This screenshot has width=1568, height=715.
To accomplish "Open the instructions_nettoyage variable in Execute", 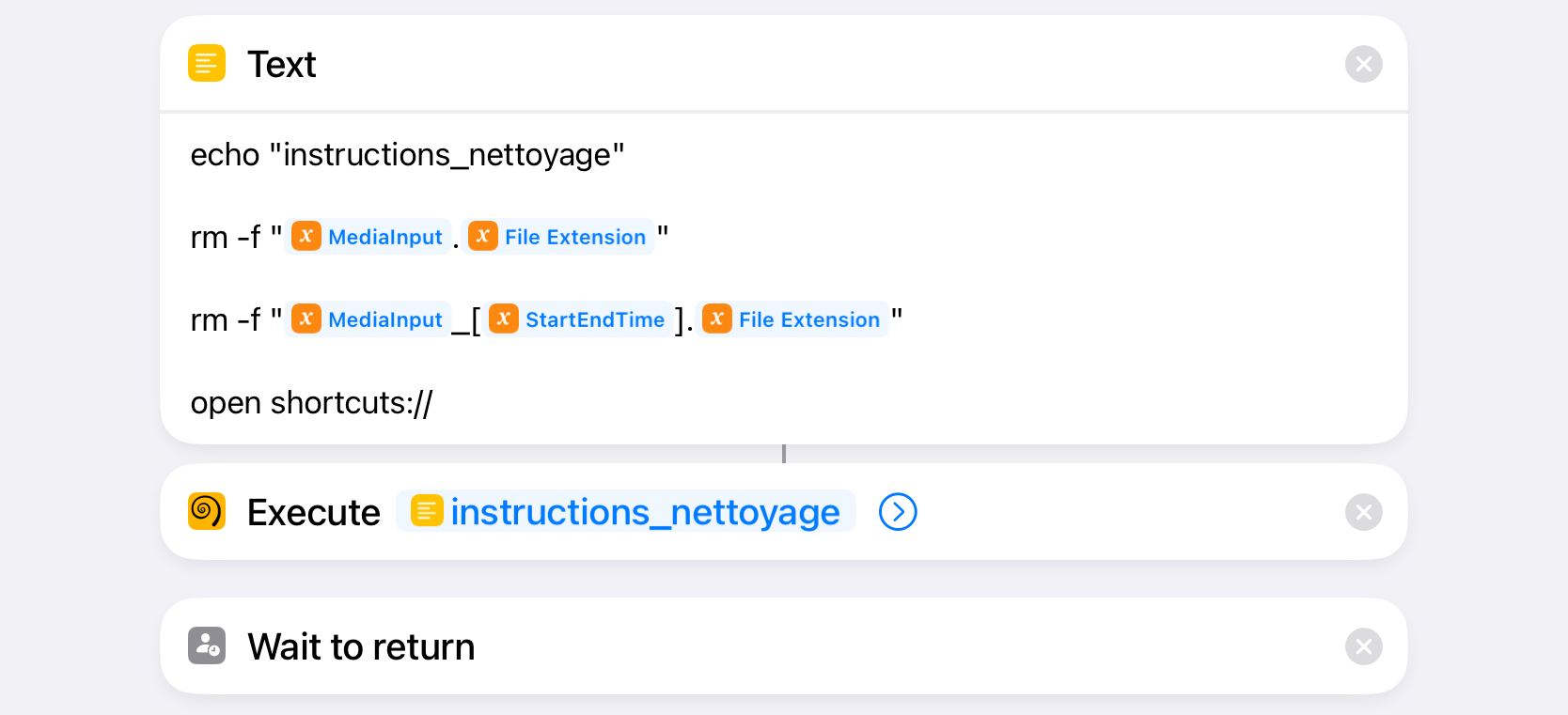I will point(645,512).
